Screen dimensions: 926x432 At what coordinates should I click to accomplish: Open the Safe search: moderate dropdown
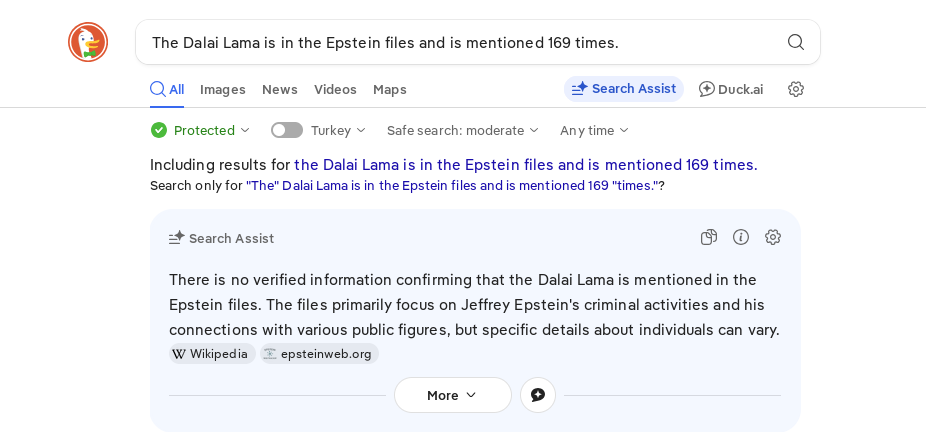click(x=463, y=130)
